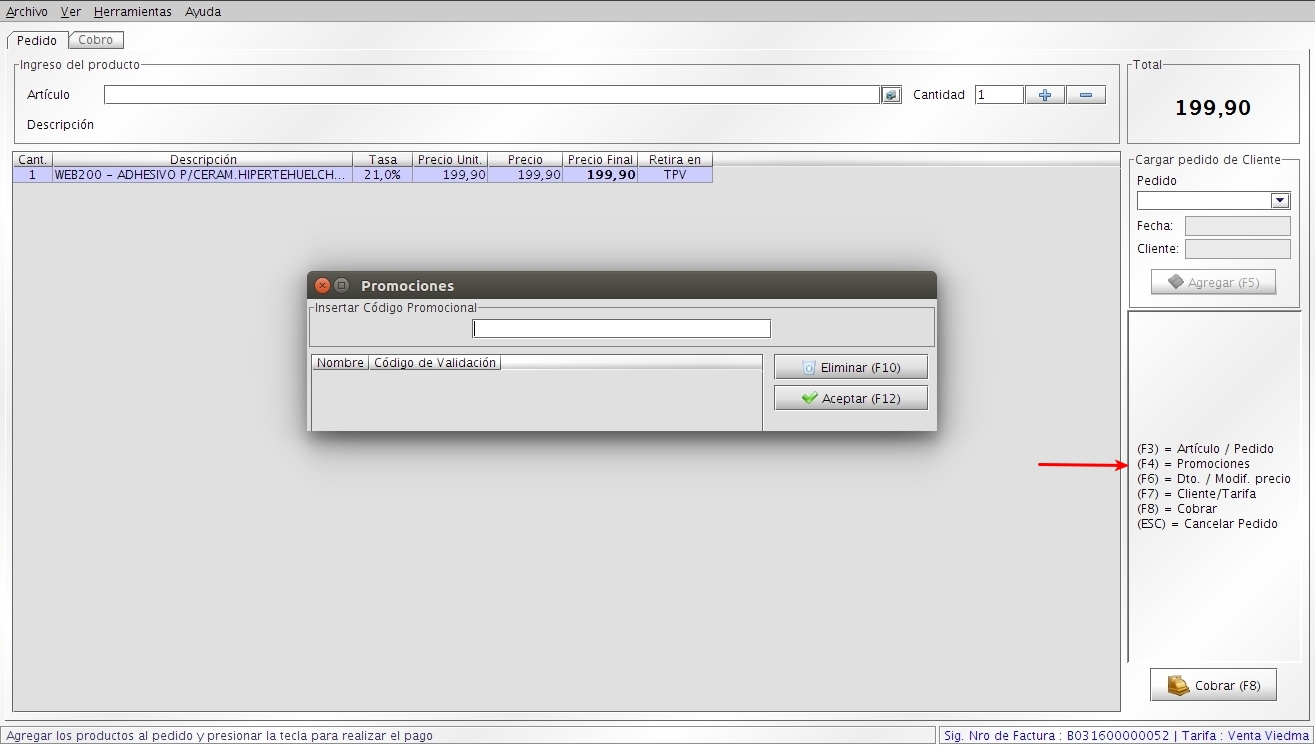The width and height of the screenshot is (1315, 745).
Task: Select the WEB200 adhesivo product row
Action: pos(363,174)
